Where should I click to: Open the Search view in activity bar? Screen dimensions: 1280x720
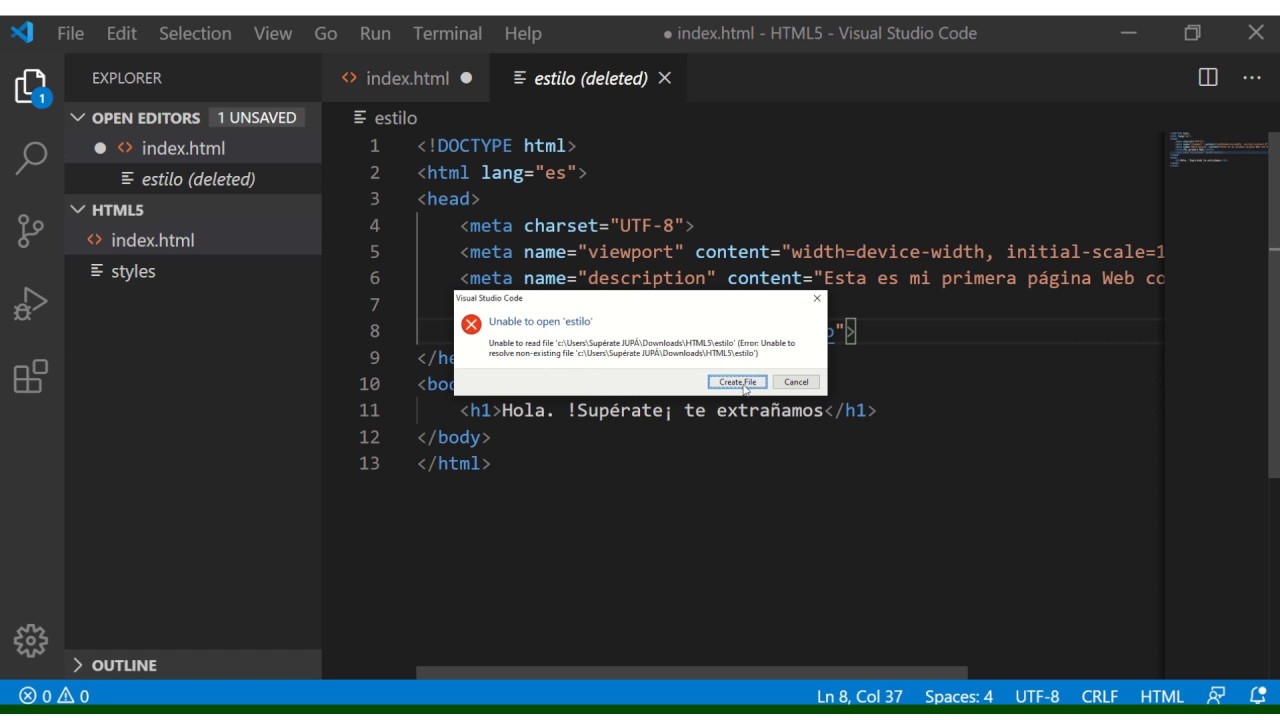tap(31, 158)
